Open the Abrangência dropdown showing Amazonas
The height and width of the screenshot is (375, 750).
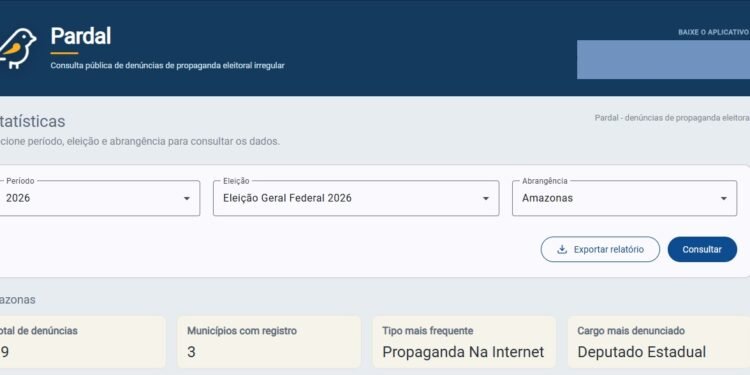pos(624,198)
